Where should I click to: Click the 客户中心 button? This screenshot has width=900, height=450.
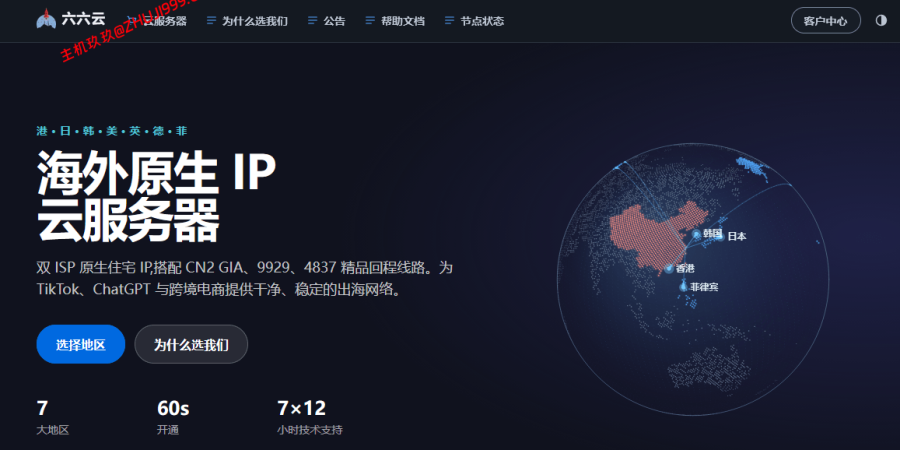(825, 21)
